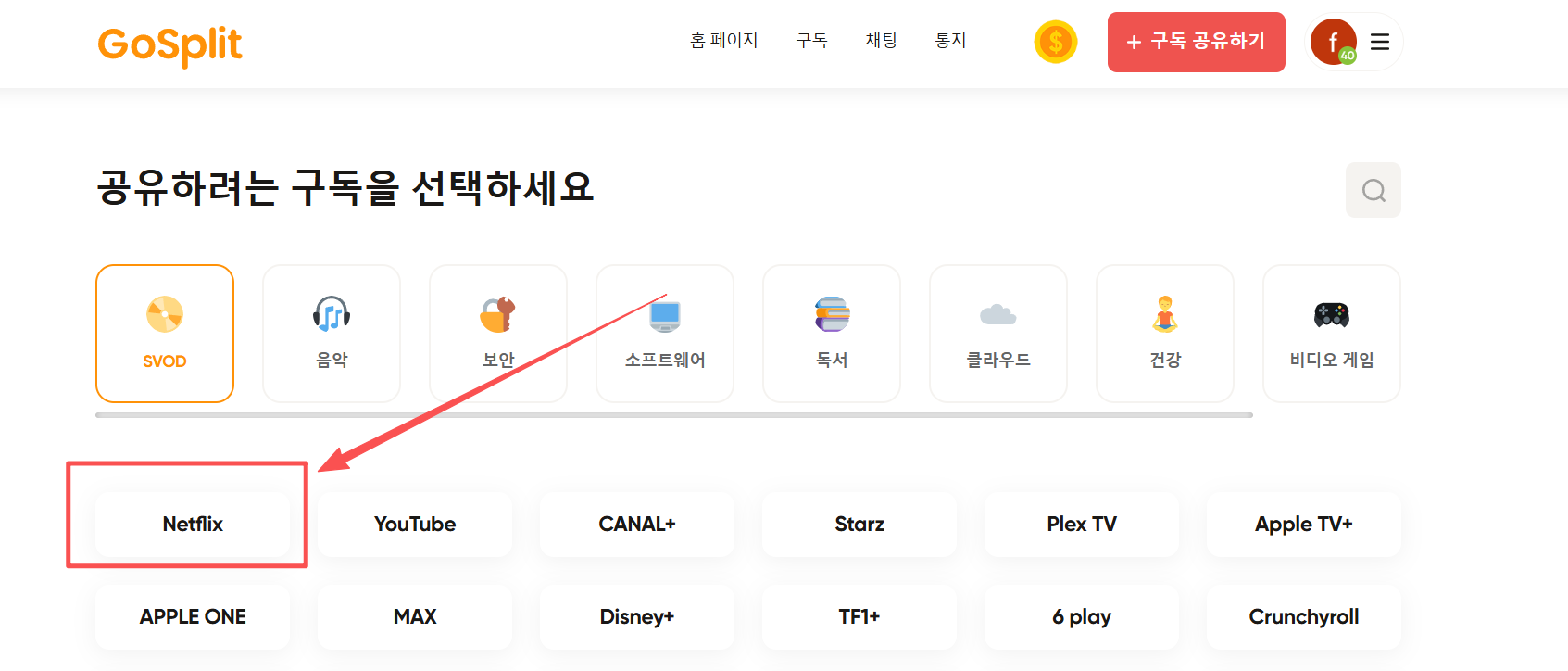Select the security (보안) category
This screenshot has width=1568, height=671.
click(x=498, y=334)
